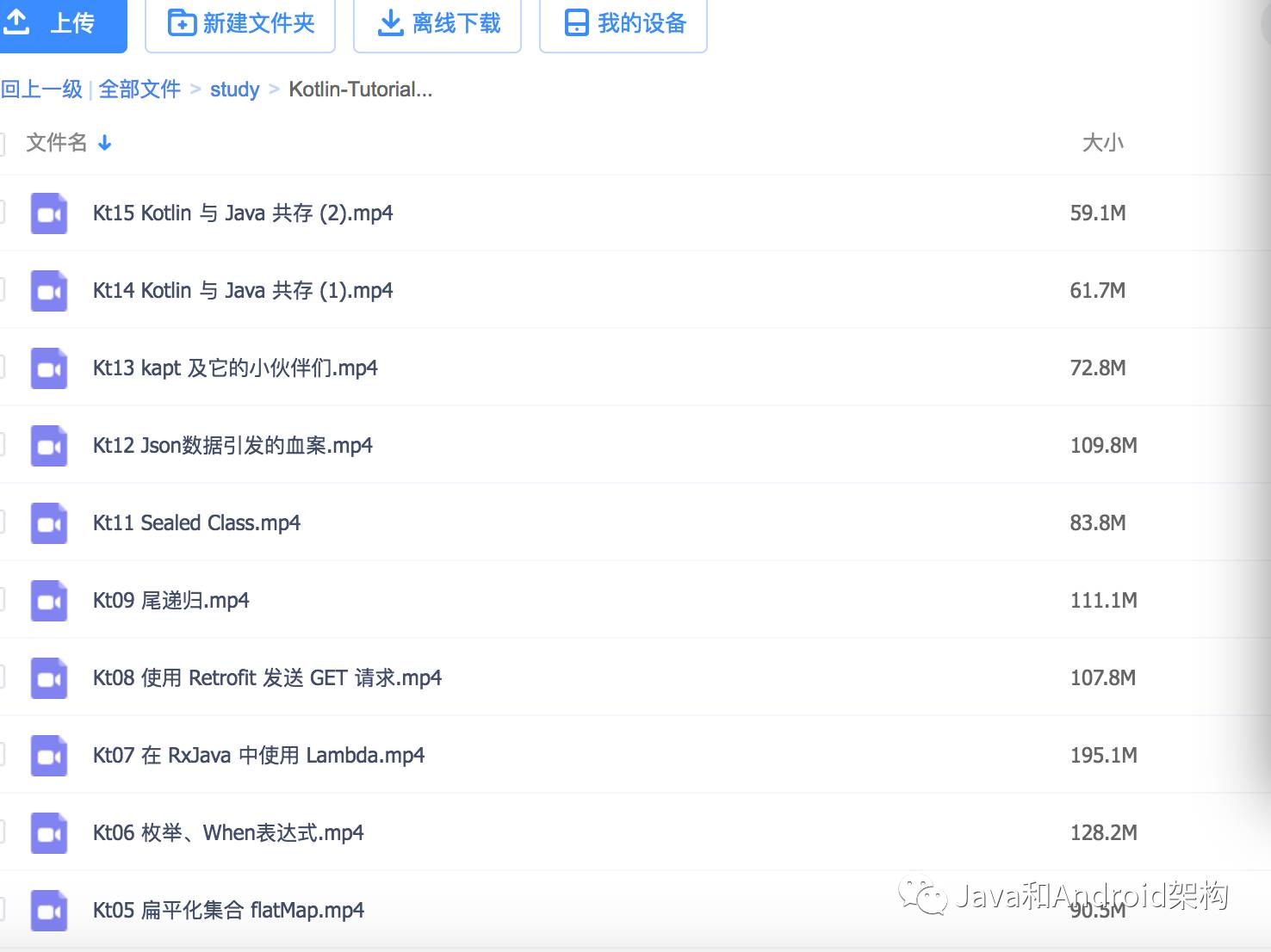Click video icon for Kt15 file
Screen dimensions: 1271x952
49,213
